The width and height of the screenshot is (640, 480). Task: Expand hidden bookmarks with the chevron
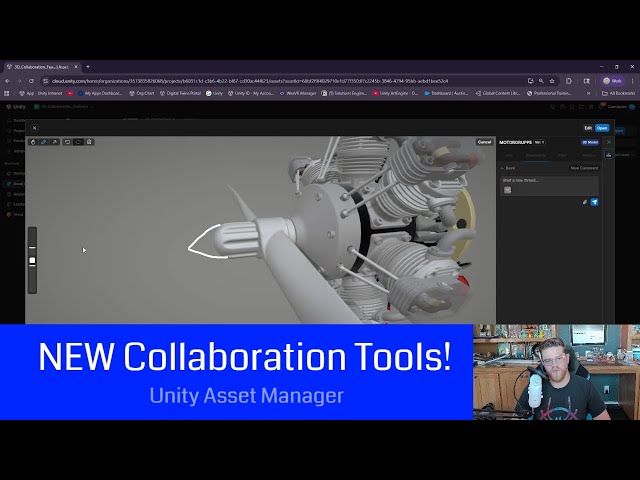coord(588,93)
